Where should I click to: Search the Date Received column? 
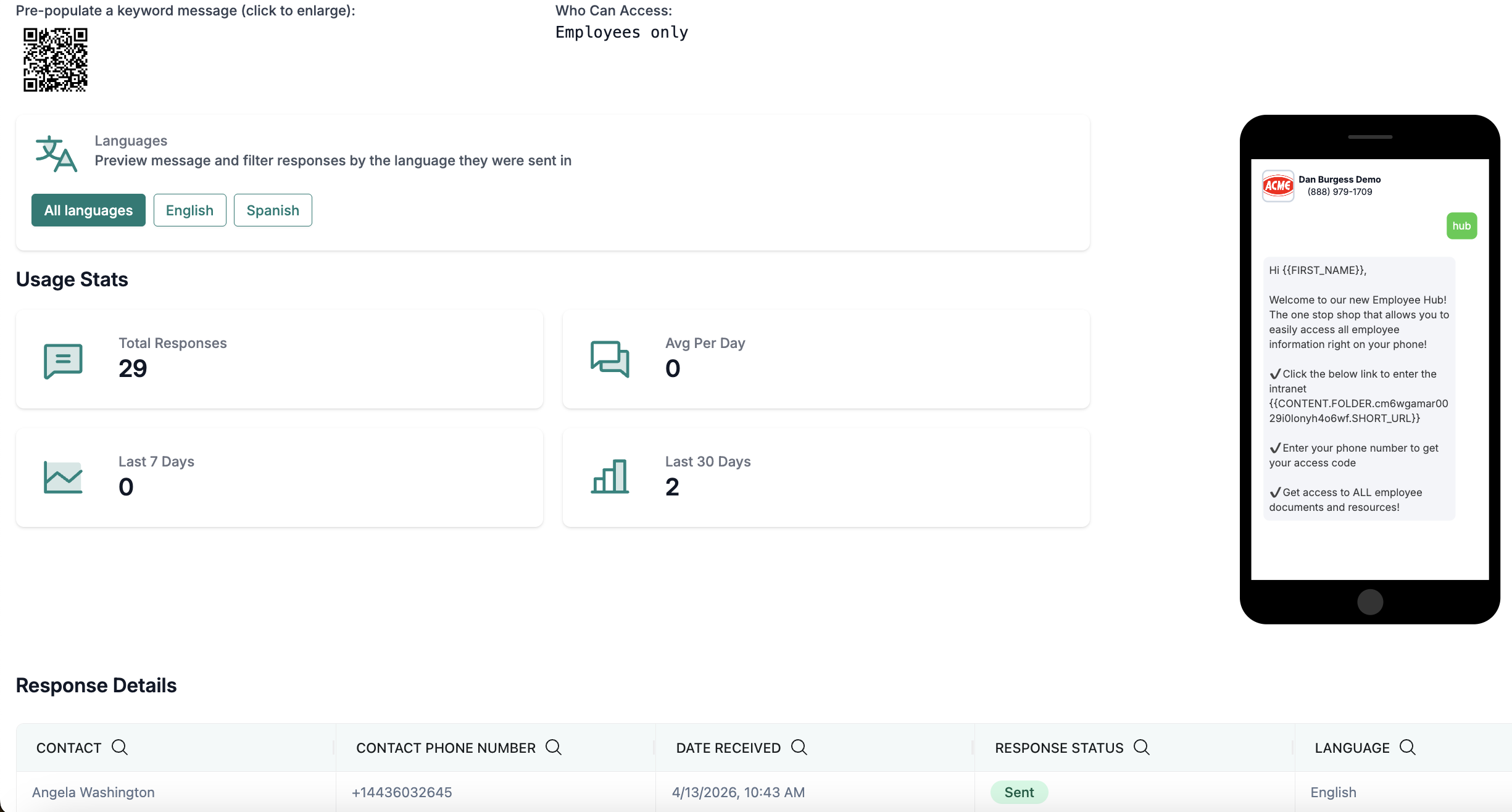click(799, 747)
